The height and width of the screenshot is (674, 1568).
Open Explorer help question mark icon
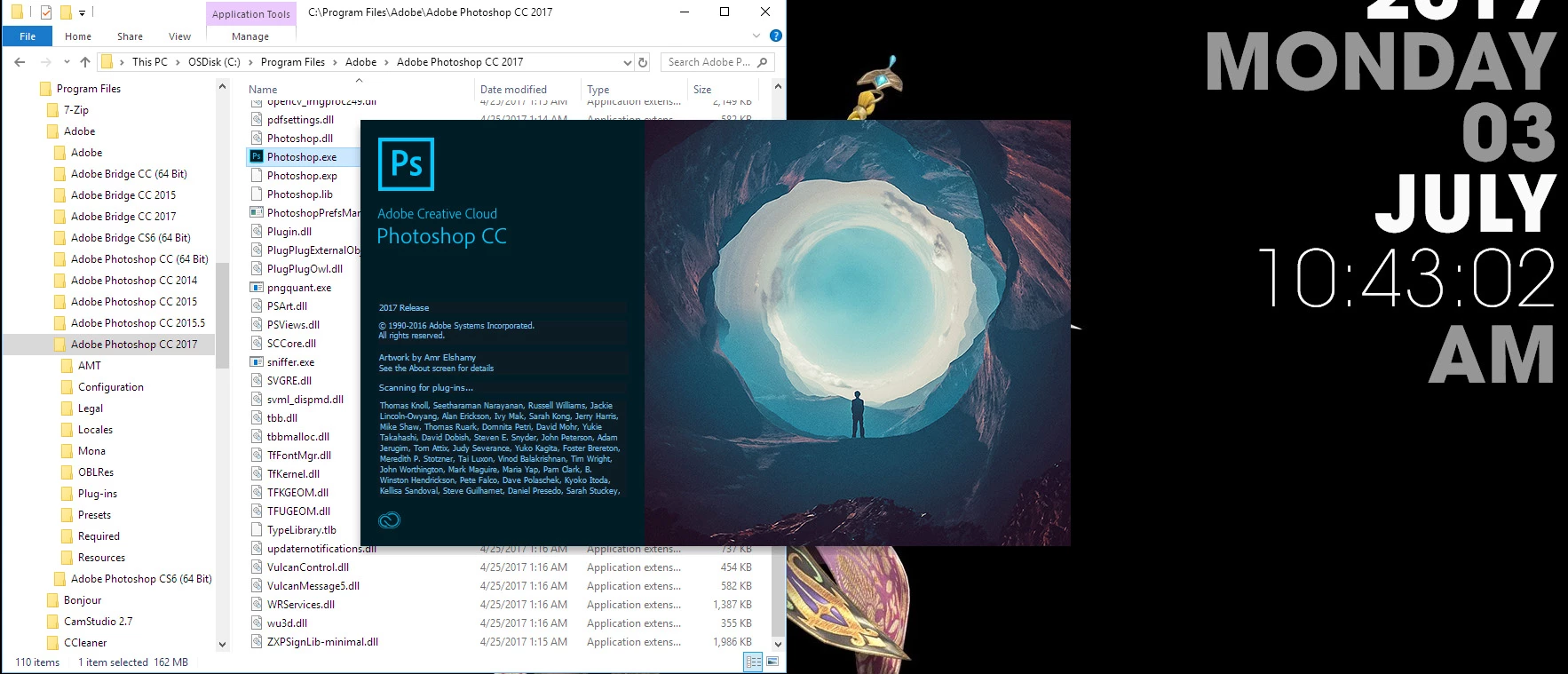[775, 36]
